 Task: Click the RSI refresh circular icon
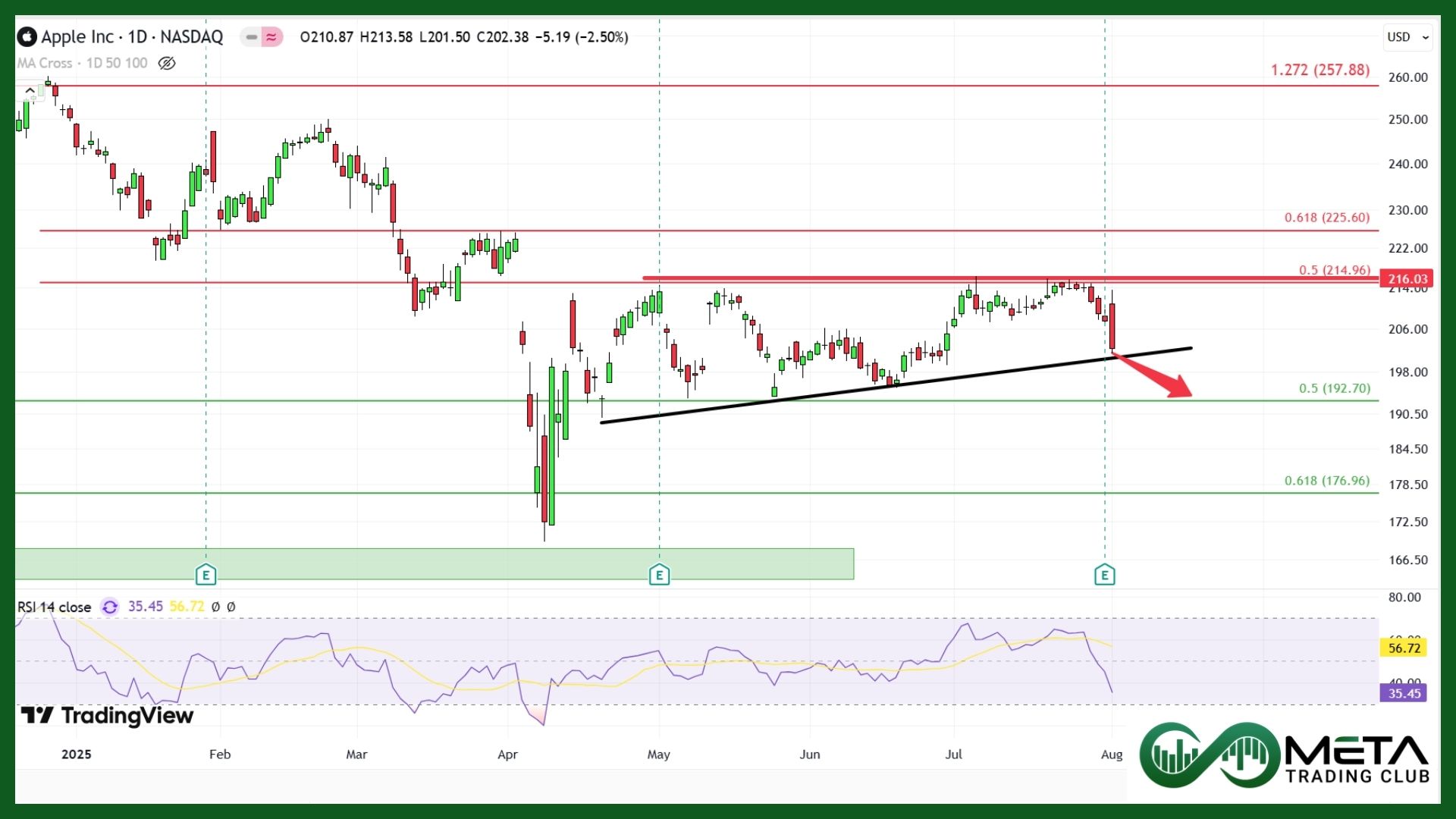(110, 607)
